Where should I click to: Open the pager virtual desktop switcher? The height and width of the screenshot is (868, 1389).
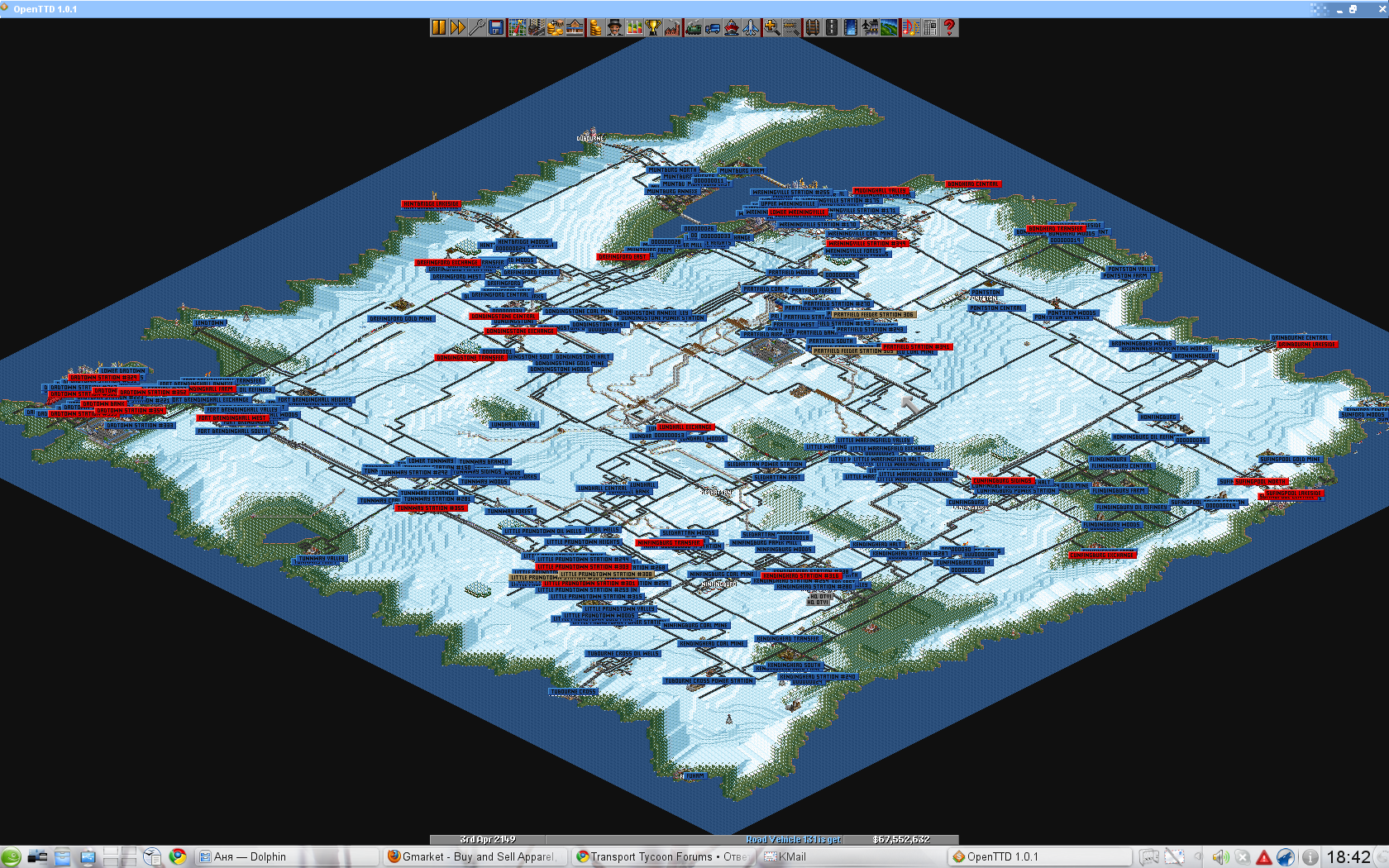coord(119,857)
